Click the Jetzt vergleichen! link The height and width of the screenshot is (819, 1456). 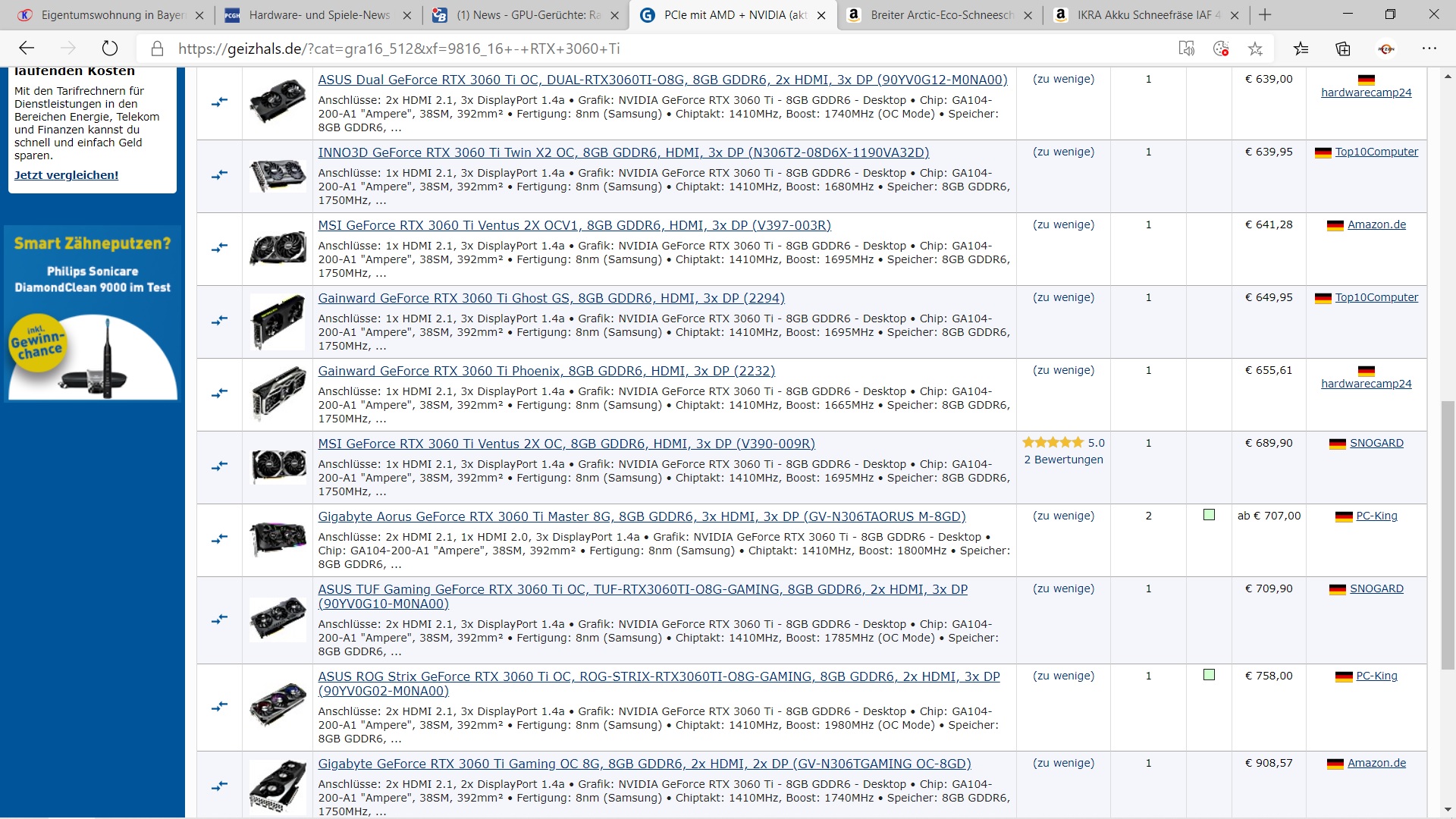pos(66,175)
